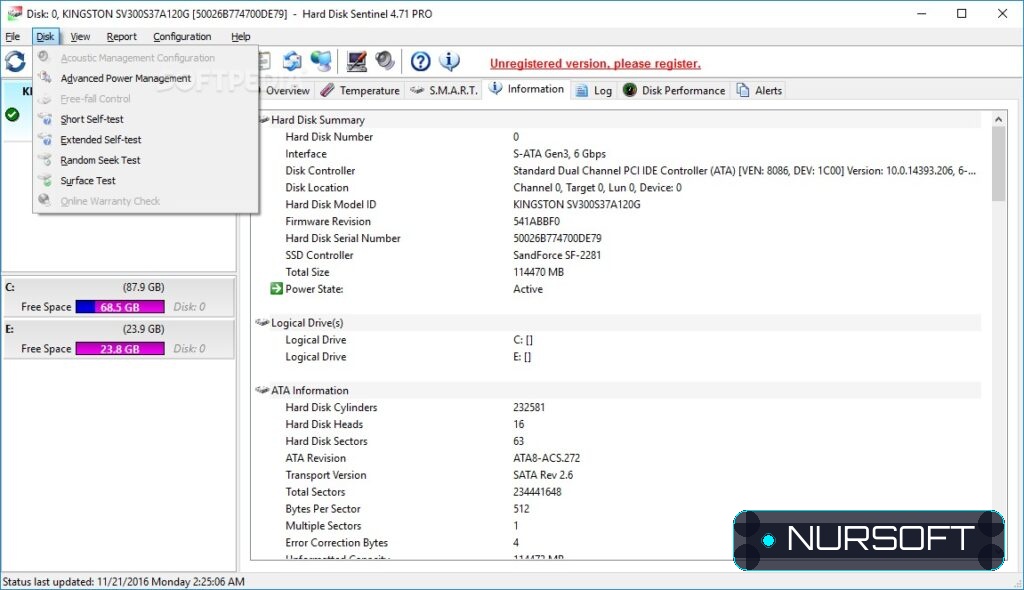The image size is (1024, 590).
Task: Click the refresh disk information toolbar icon
Action: (x=15, y=62)
